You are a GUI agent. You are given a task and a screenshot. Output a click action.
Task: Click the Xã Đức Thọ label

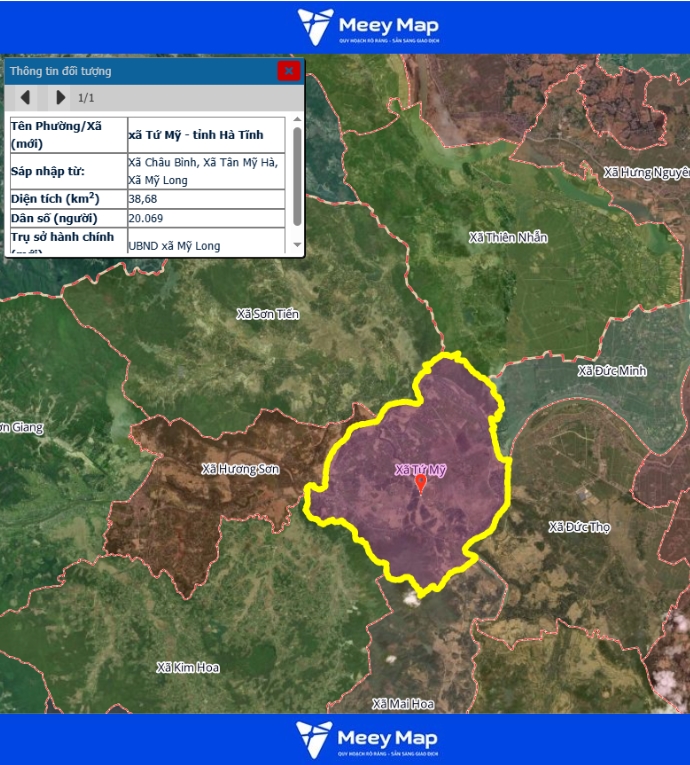579,527
